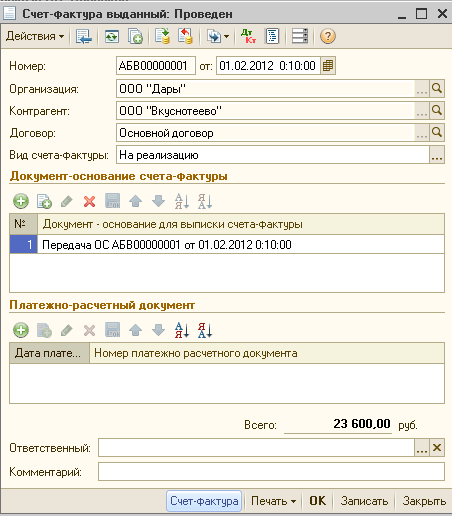Click the Комментарий input field
This screenshot has width=452, height=516.
tap(271, 471)
